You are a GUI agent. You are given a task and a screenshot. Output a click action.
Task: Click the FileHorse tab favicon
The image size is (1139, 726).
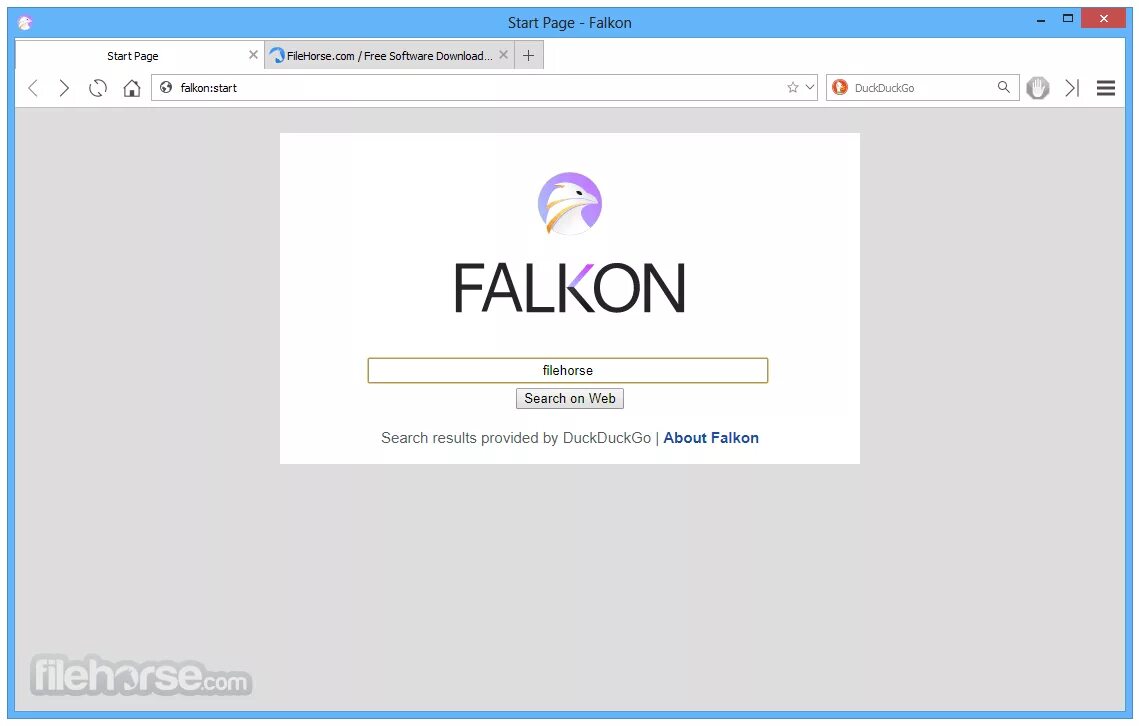[277, 55]
